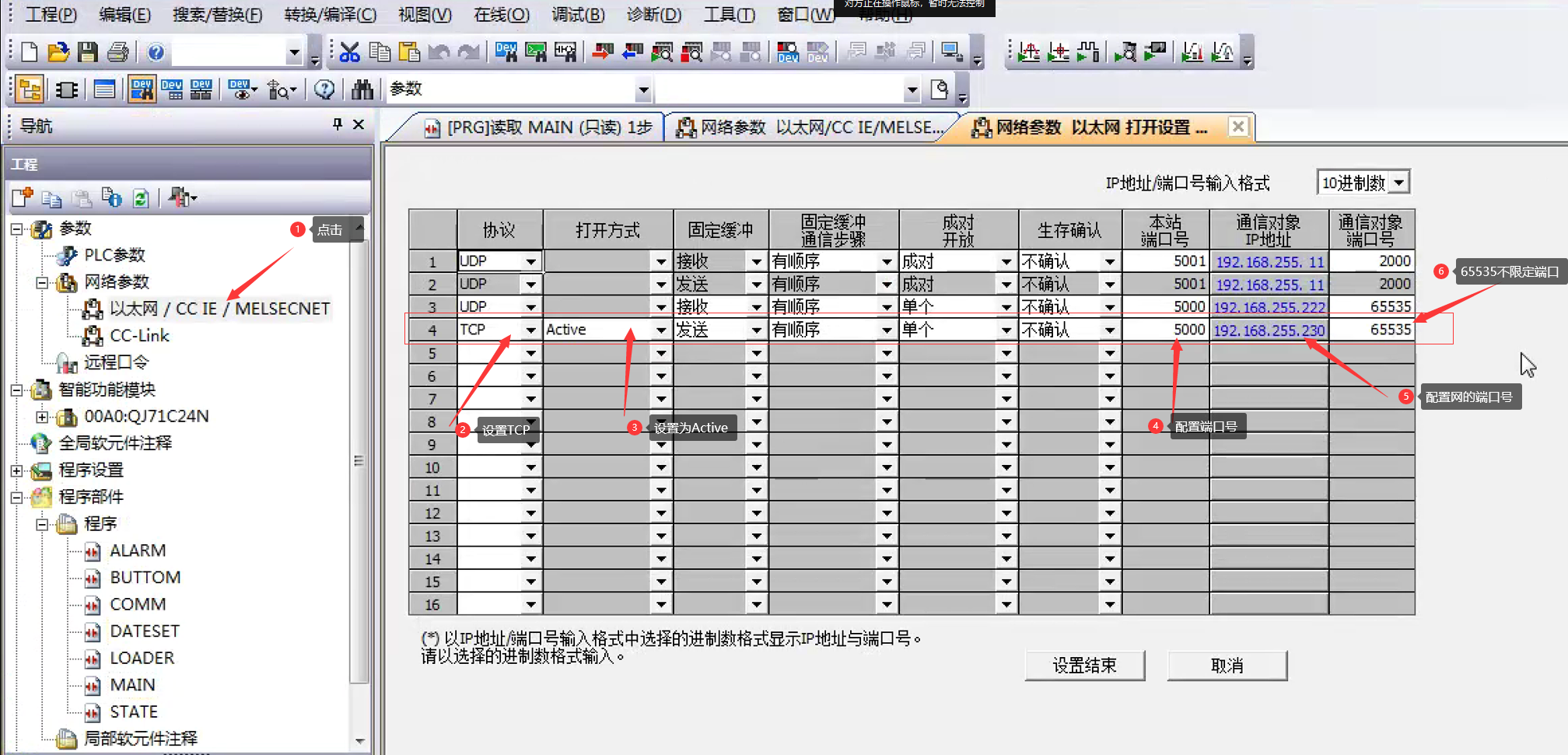Open a project with the Open icon

coord(58,51)
